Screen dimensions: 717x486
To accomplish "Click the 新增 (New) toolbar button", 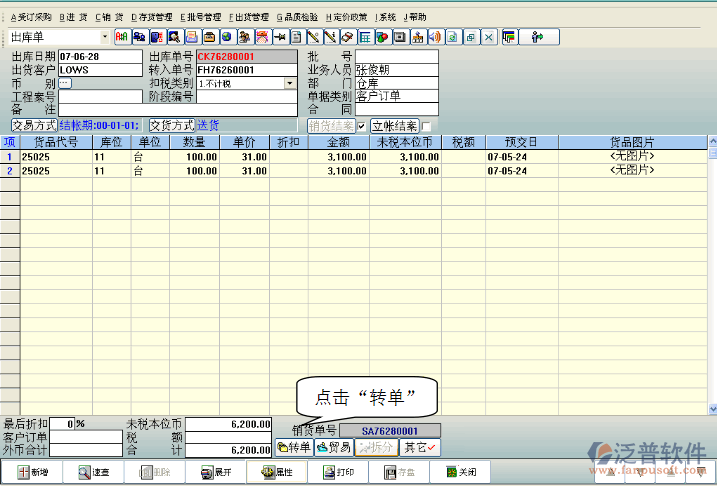I will [31, 472].
